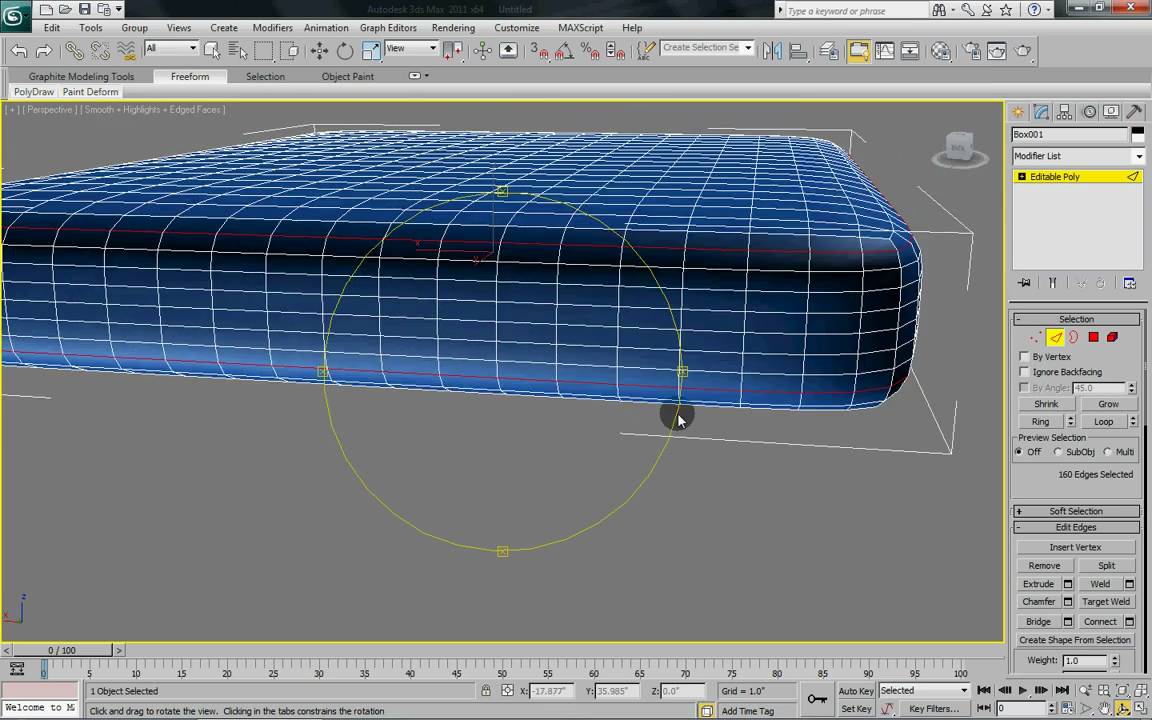The height and width of the screenshot is (720, 1152).
Task: Click the Insert Vertex button
Action: (x=1076, y=547)
